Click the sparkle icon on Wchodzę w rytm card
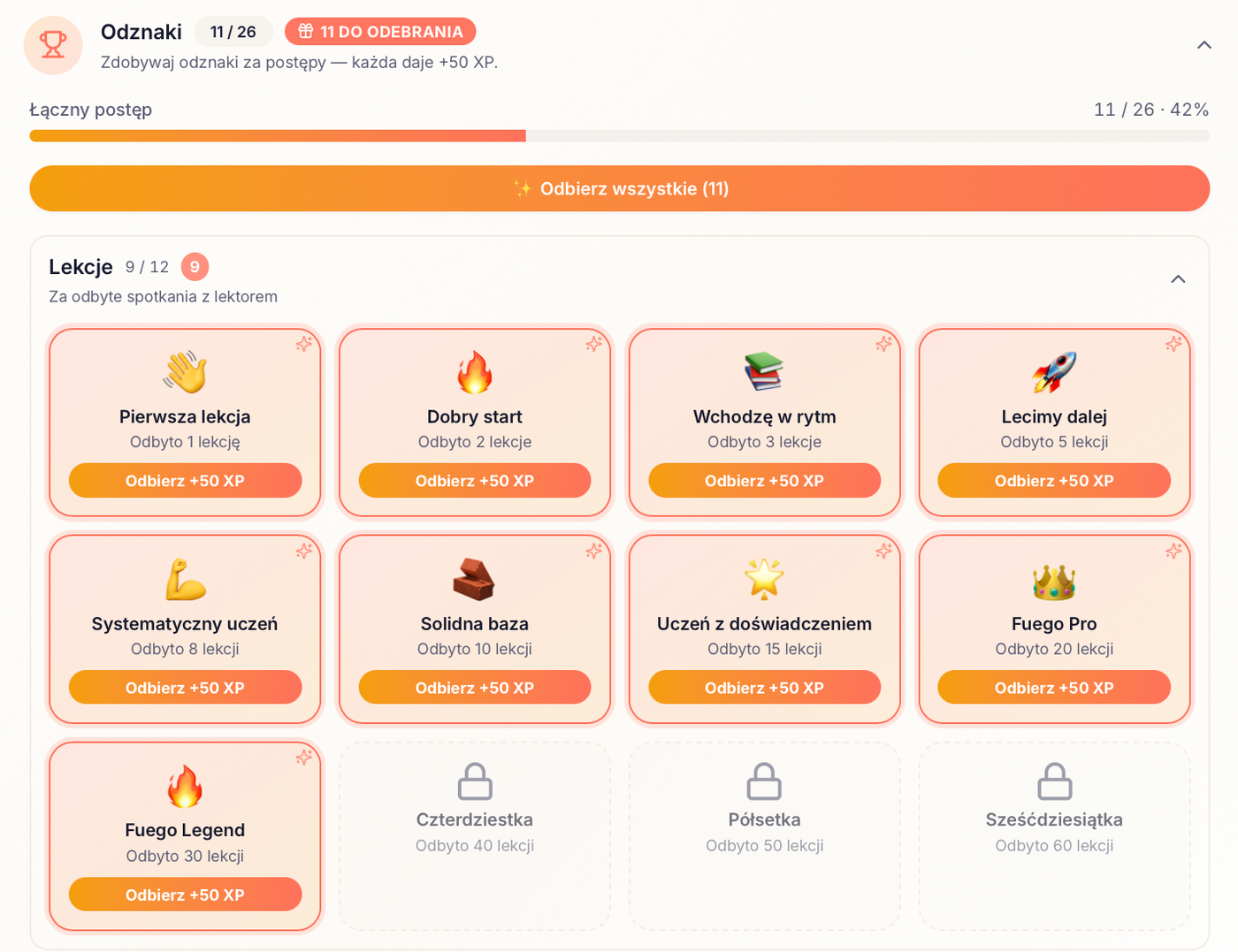The height and width of the screenshot is (952, 1238). [883, 344]
